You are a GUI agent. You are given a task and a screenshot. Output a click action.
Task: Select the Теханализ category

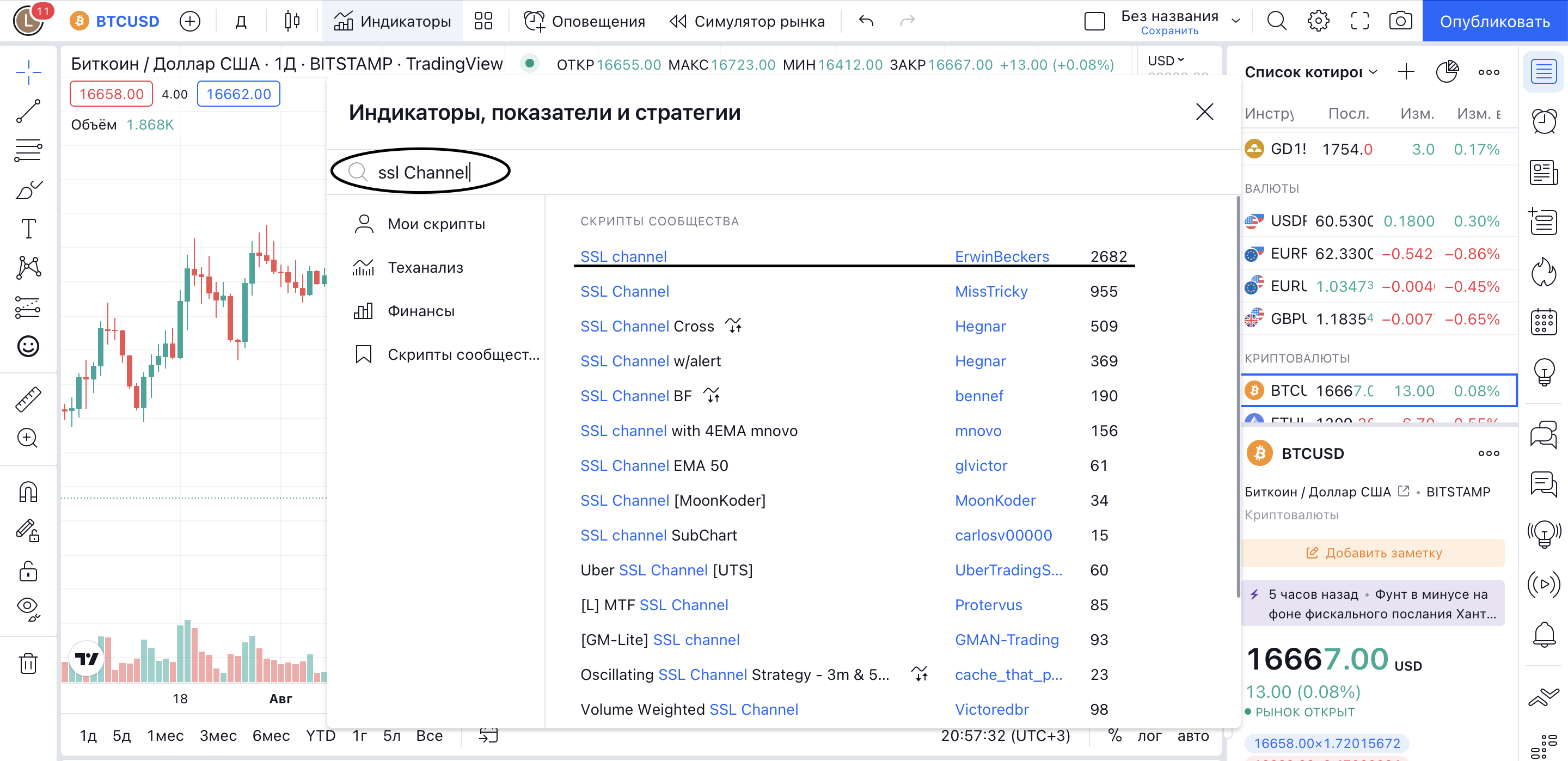pos(436,267)
